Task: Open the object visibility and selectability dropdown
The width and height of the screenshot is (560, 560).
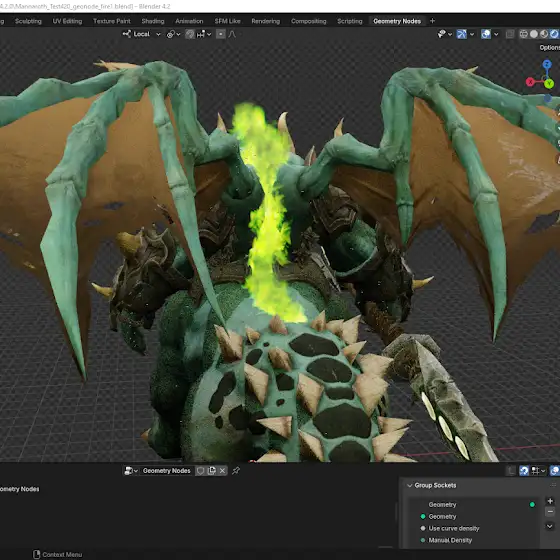Action: point(445,34)
